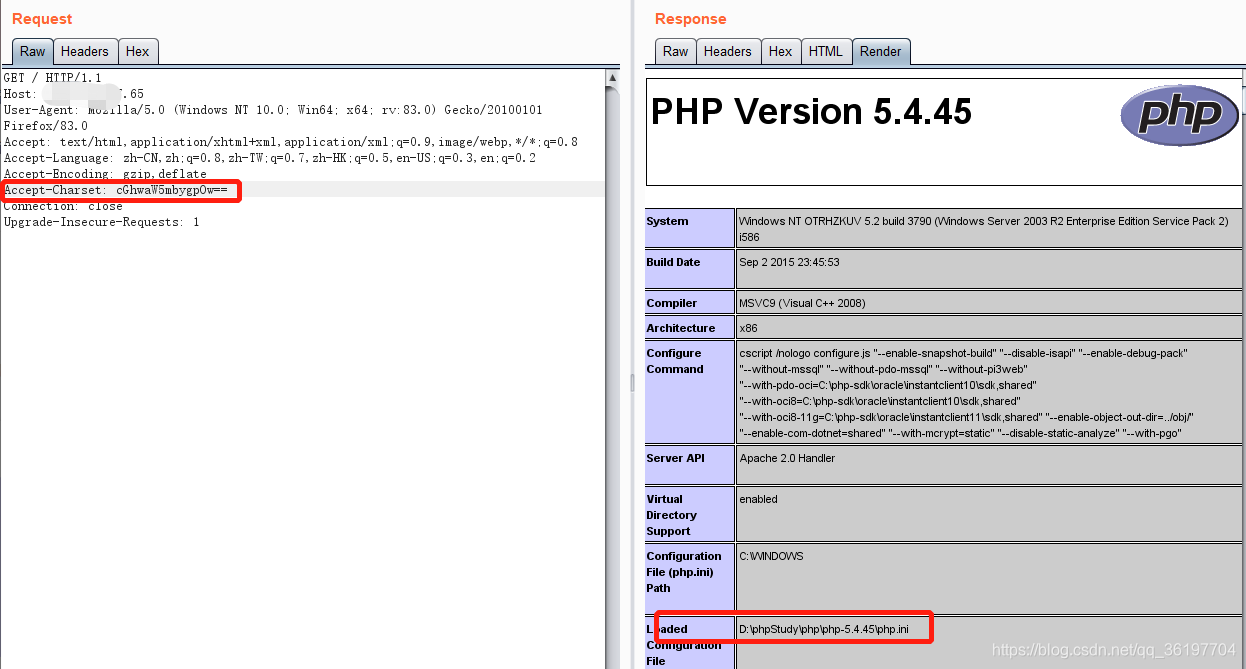This screenshot has height=669, width=1246.
Task: Click the C:\WINDOWS configuration path value
Action: click(x=771, y=556)
